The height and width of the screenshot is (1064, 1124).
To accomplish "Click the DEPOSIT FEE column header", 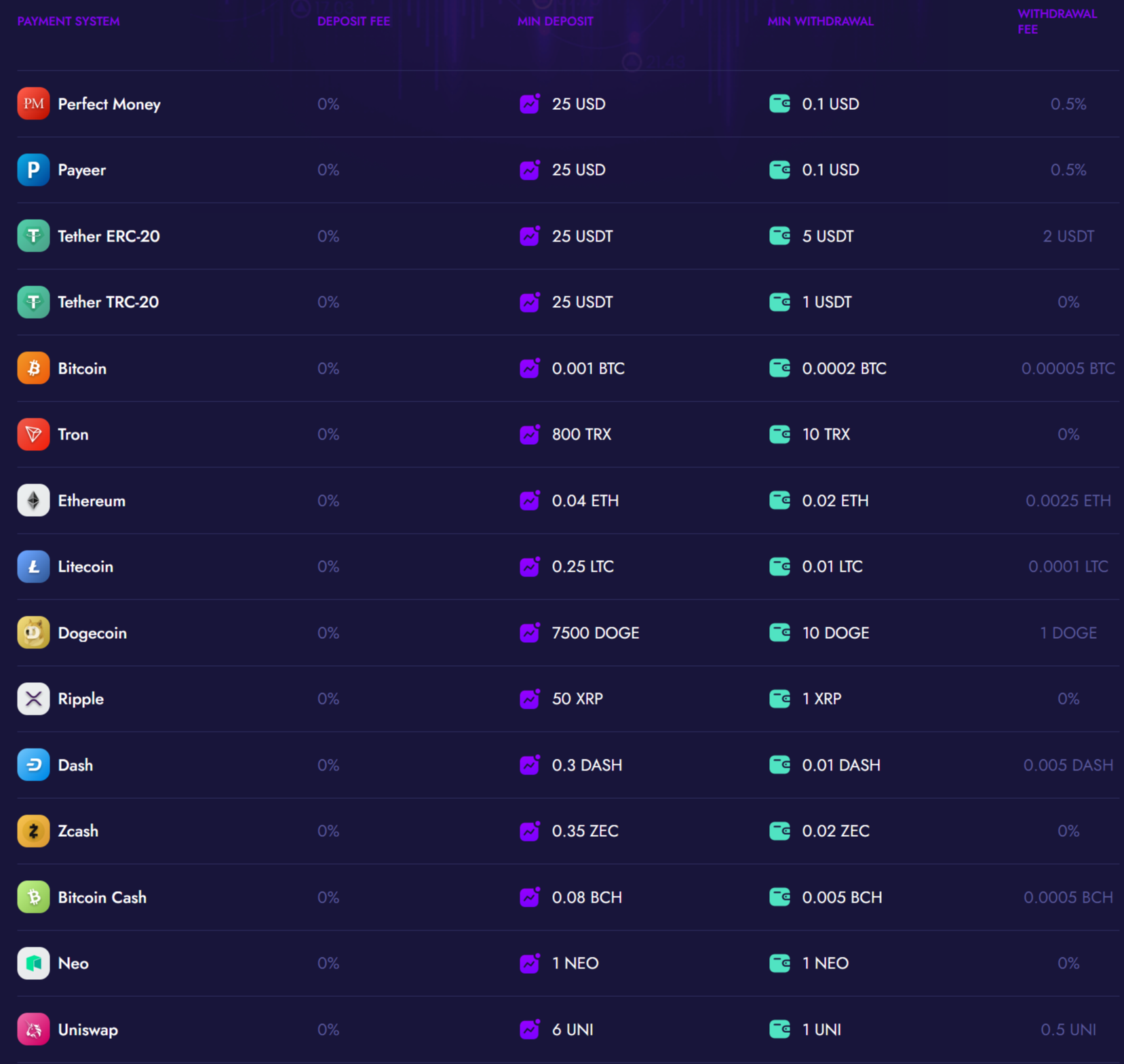I will point(353,22).
